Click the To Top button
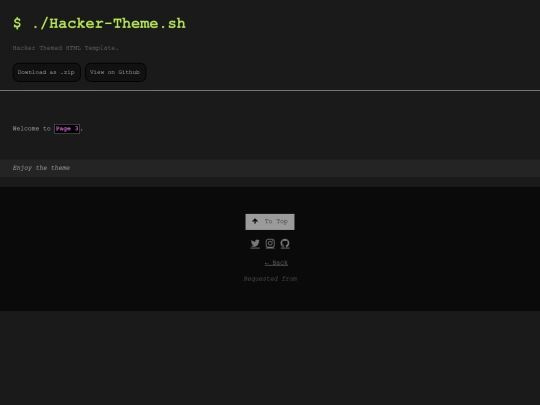Image resolution: width=540 pixels, height=405 pixels. coord(270,222)
